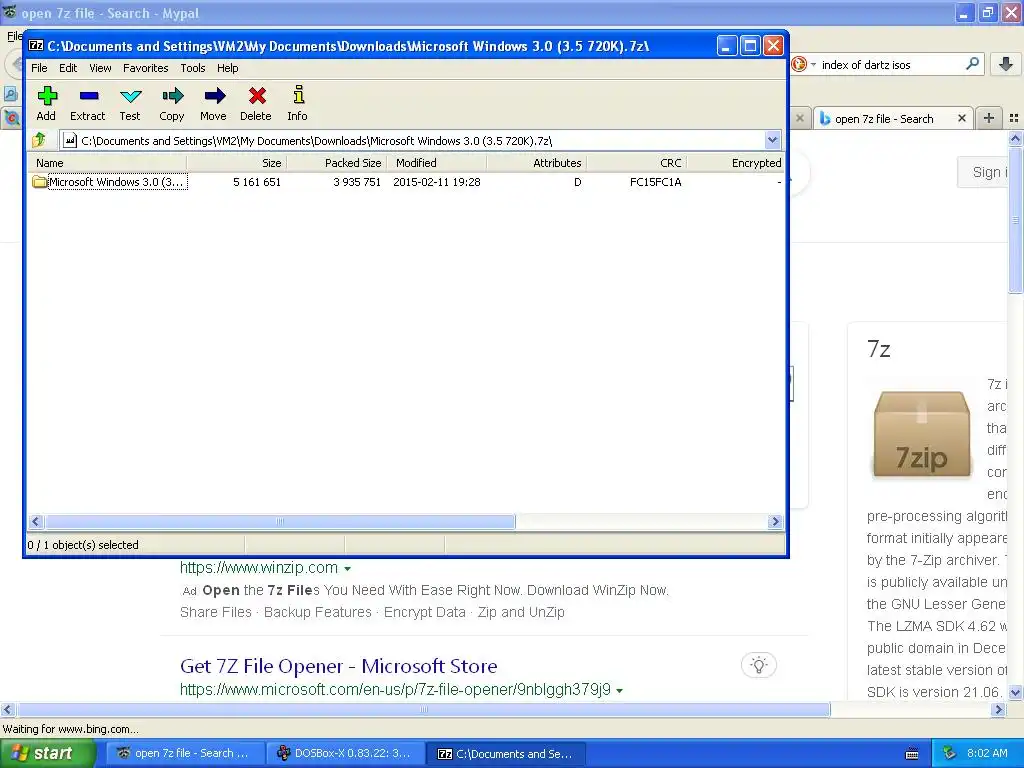
Task: Sort by the Attributes column header
Action: coord(536,163)
